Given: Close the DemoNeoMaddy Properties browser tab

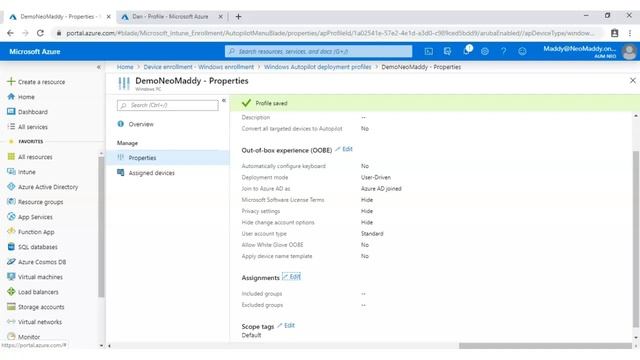Looking at the screenshot, I should pyautogui.click(x=108, y=17).
